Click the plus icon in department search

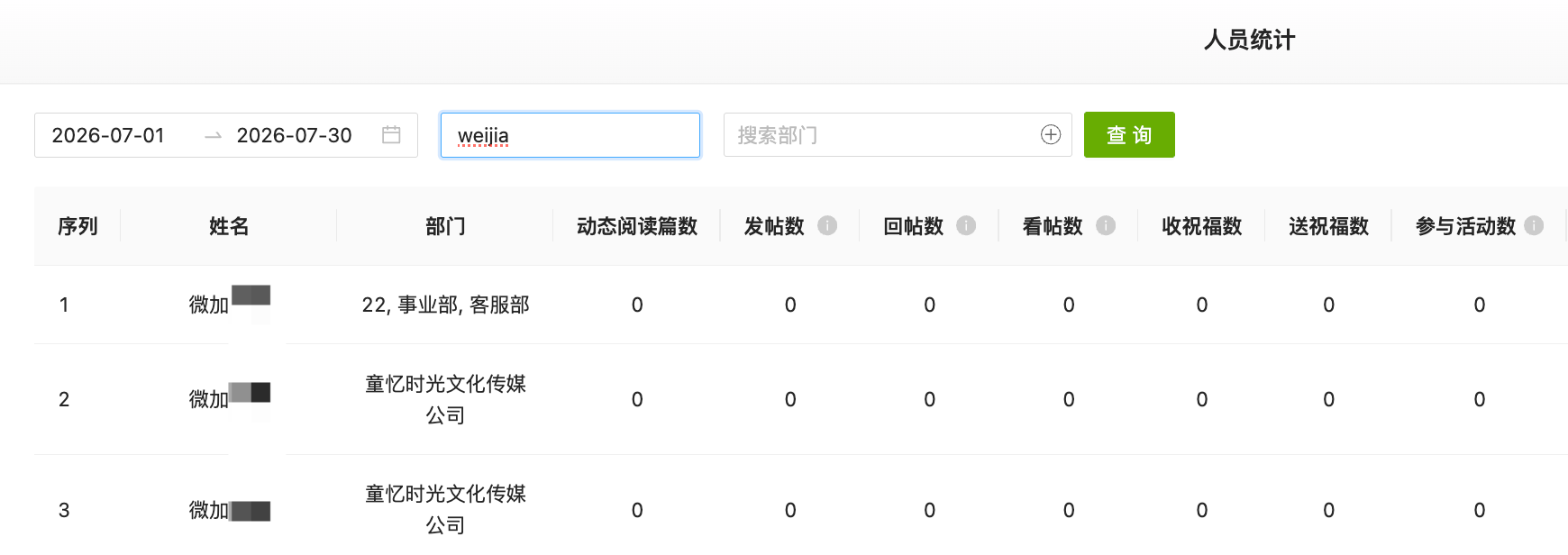click(1051, 134)
